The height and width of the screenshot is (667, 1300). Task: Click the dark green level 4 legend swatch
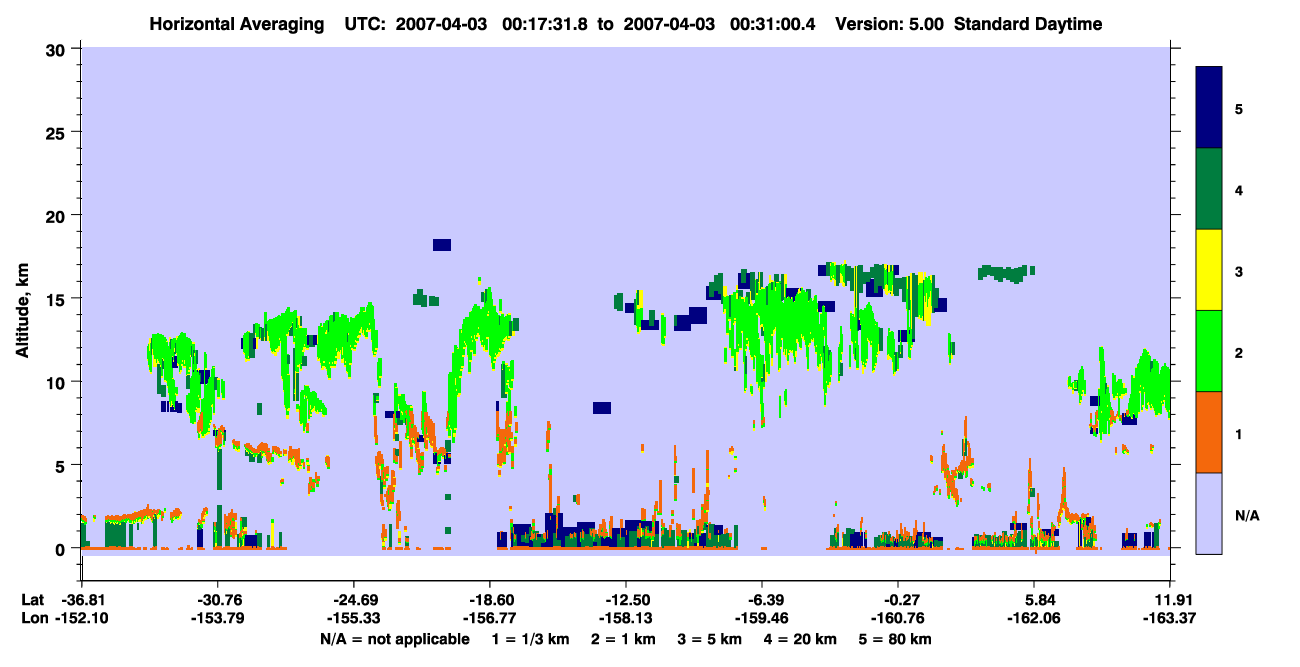pyautogui.click(x=1209, y=189)
